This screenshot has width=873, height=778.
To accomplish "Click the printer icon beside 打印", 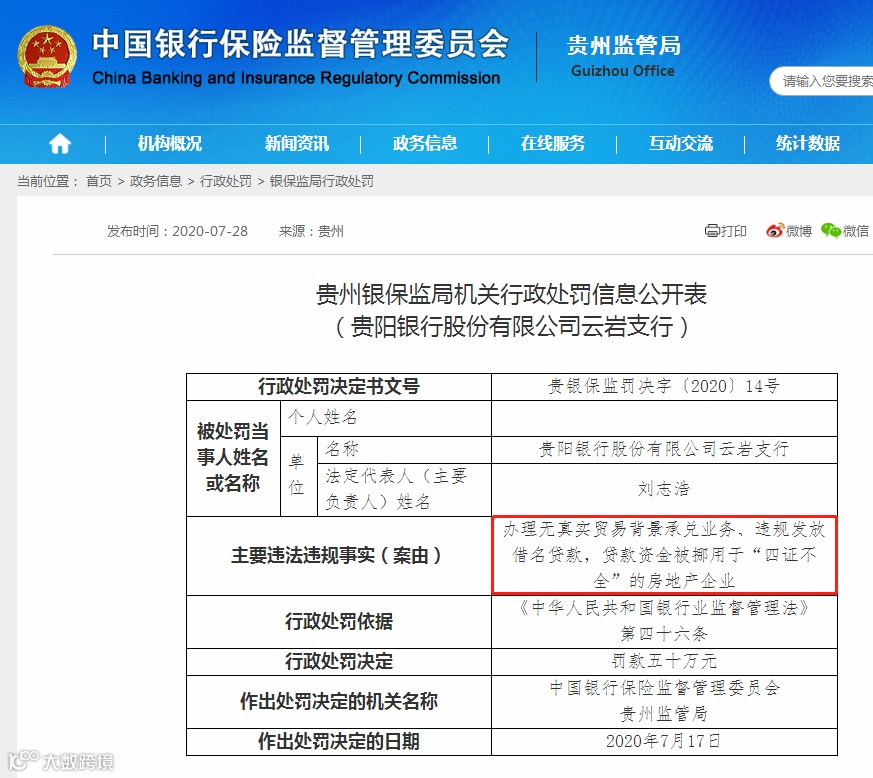I will tap(712, 231).
